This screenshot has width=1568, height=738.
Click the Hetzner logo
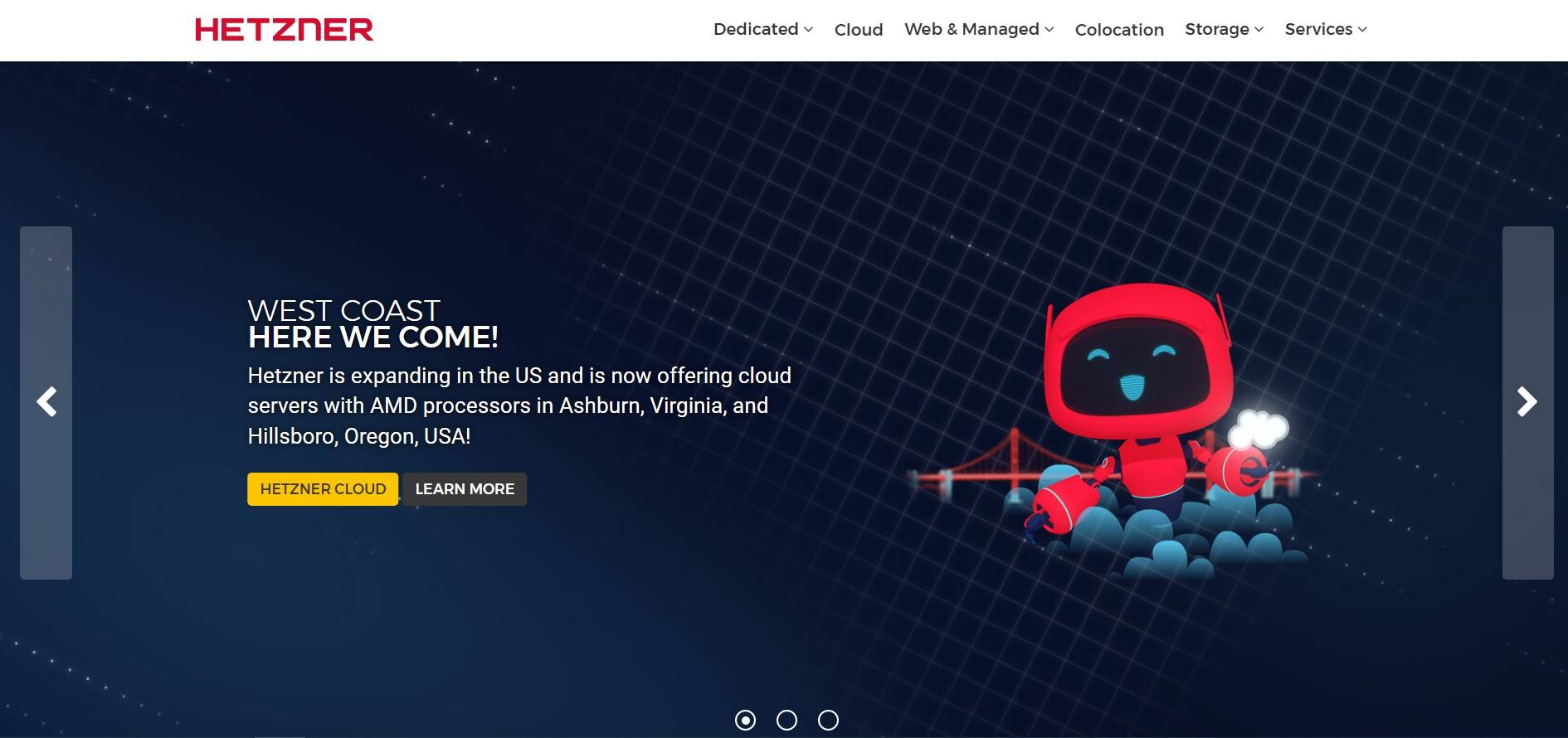[284, 30]
